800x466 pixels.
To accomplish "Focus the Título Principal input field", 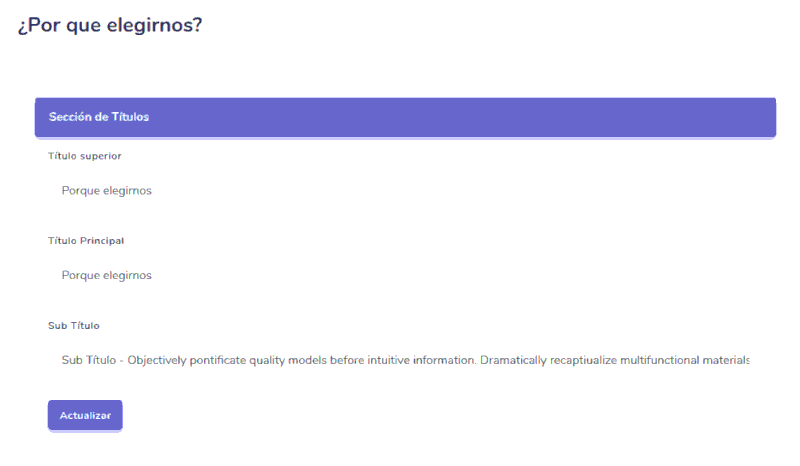I will [x=400, y=275].
